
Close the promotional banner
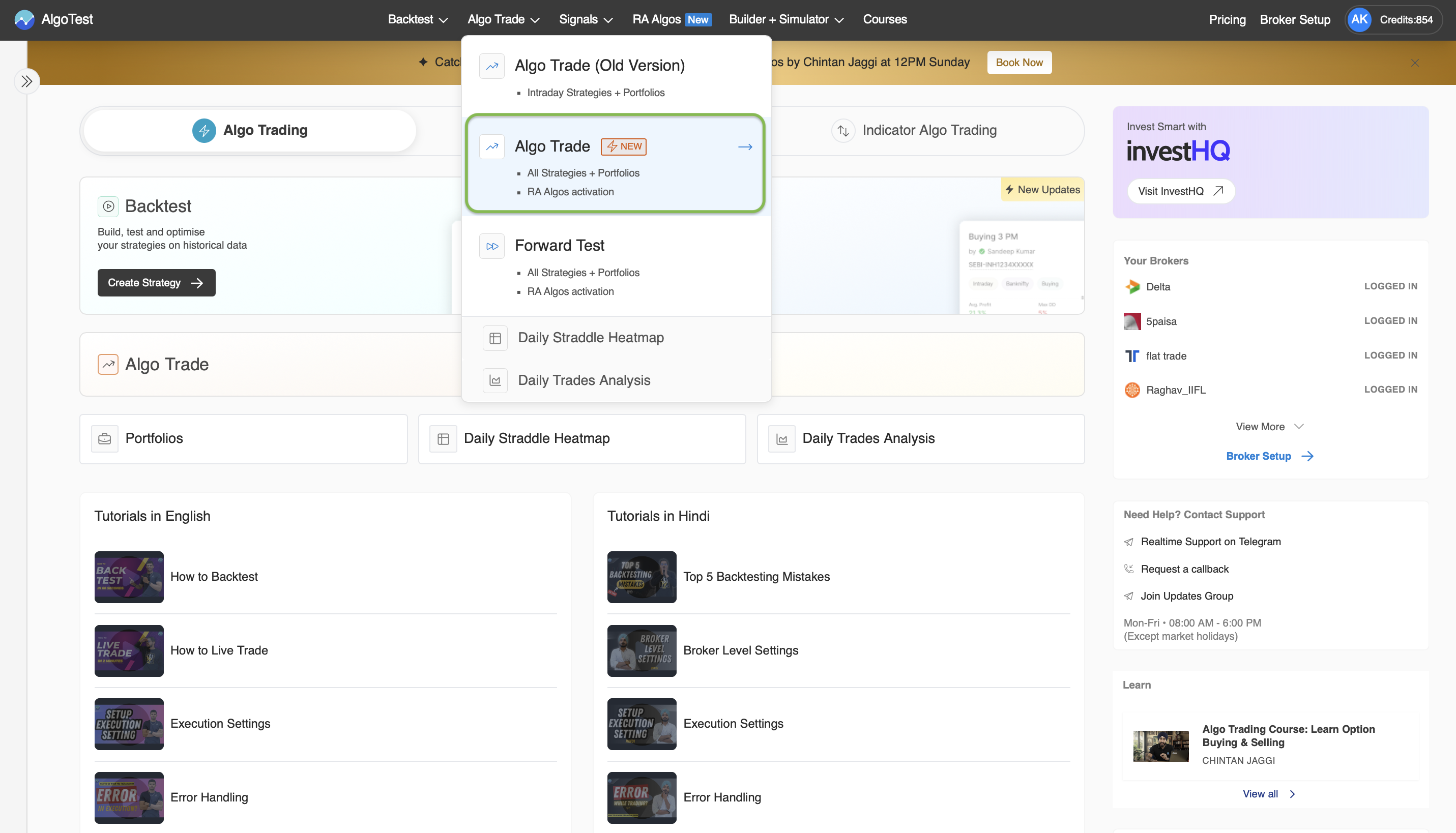point(1415,63)
